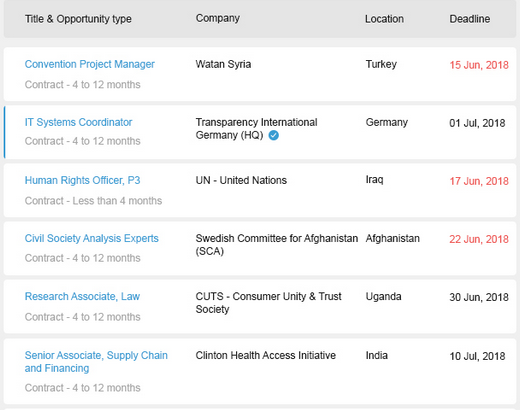Select the Watan Syria company cell
Screen dimensions: 520x410
pyautogui.click(x=223, y=64)
